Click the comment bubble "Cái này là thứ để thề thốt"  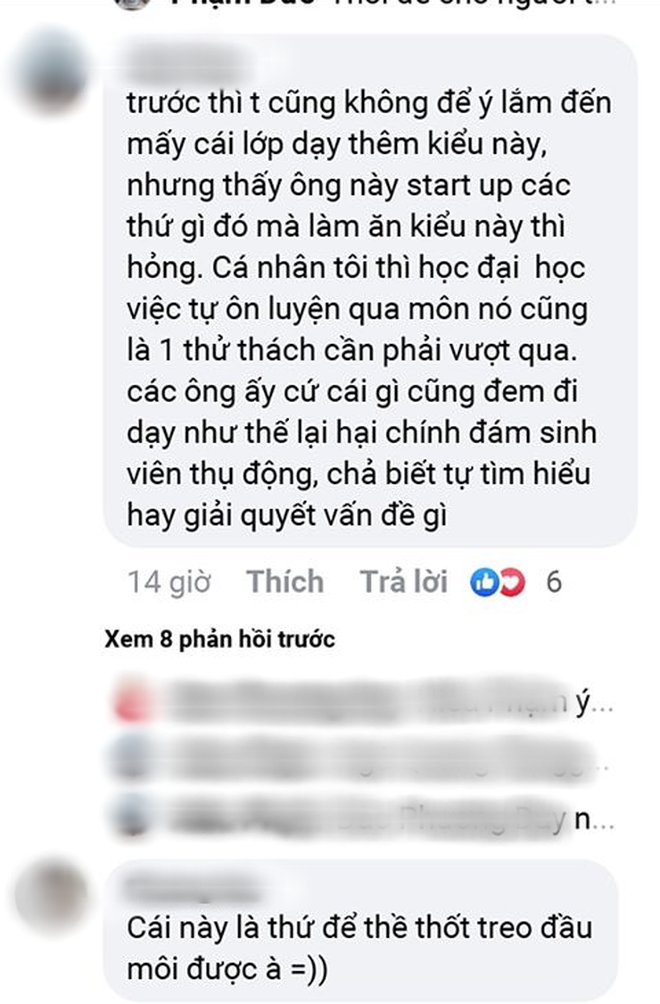[360, 931]
